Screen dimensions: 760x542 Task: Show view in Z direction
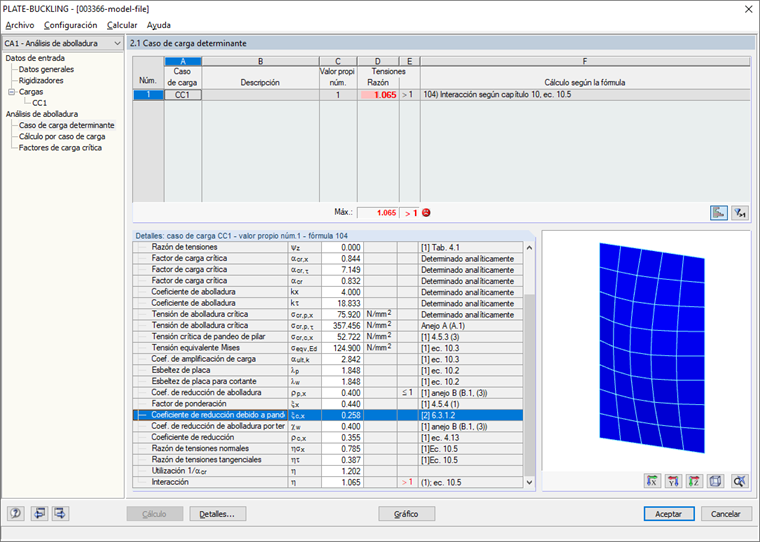coord(694,481)
